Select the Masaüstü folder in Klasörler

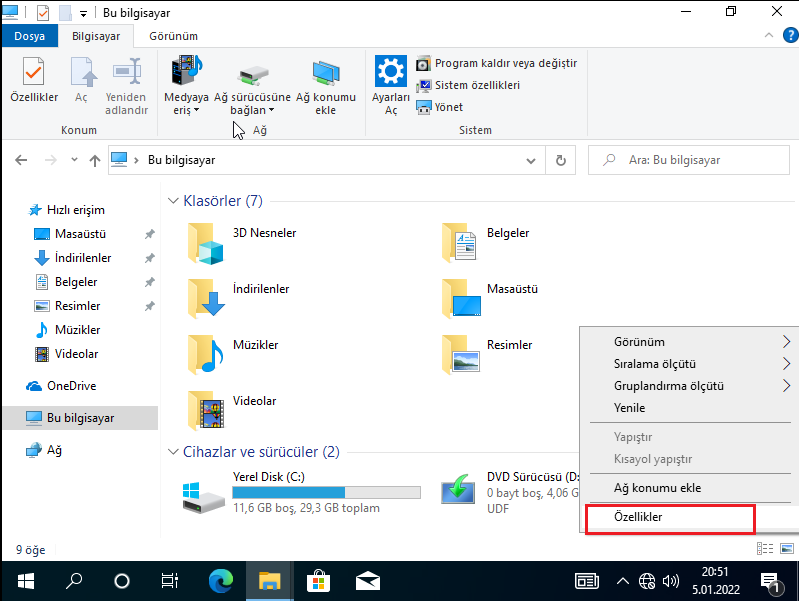pyautogui.click(x=490, y=299)
